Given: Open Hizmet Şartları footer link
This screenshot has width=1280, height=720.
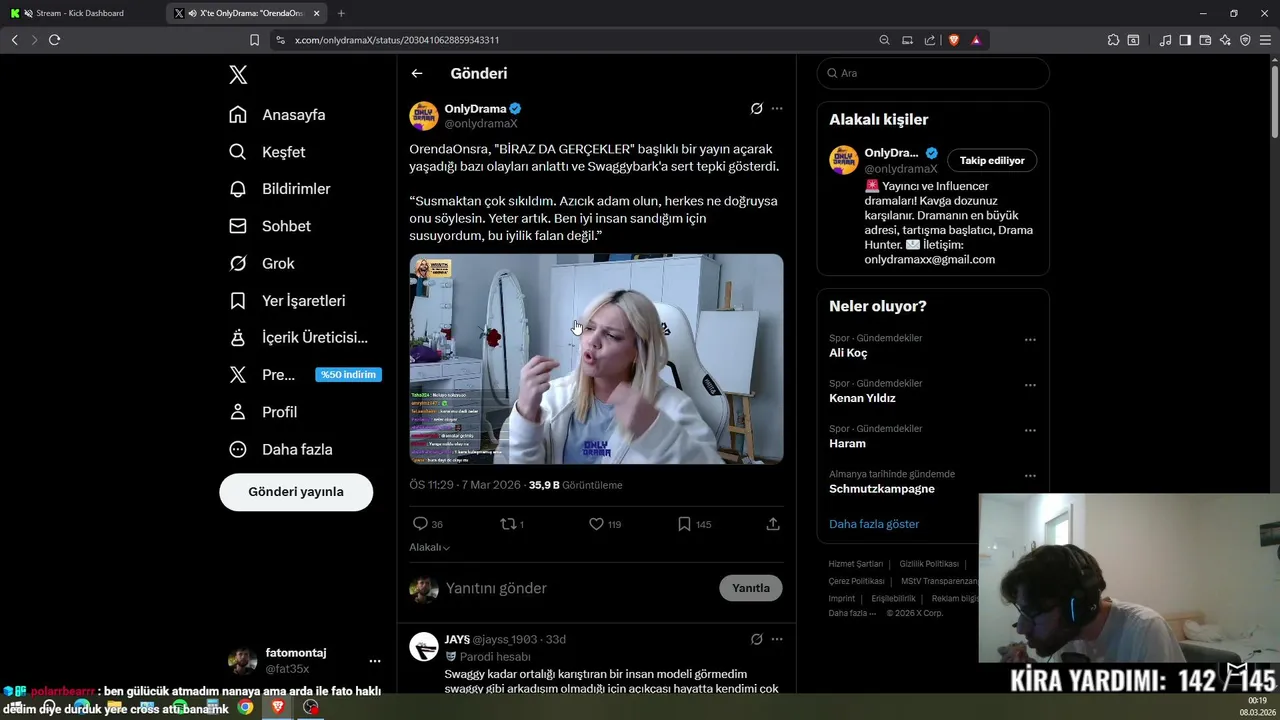Looking at the screenshot, I should (x=856, y=564).
